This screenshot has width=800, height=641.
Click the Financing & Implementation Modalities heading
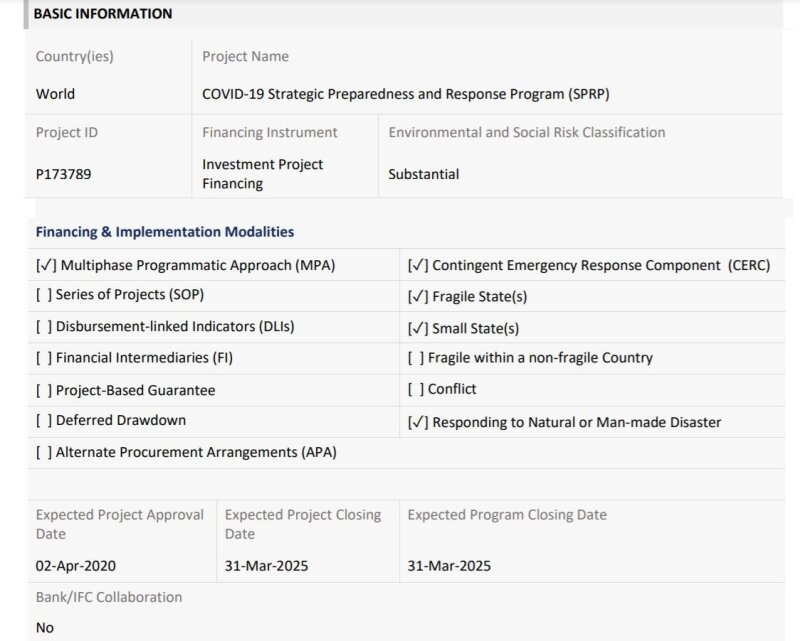pos(165,232)
